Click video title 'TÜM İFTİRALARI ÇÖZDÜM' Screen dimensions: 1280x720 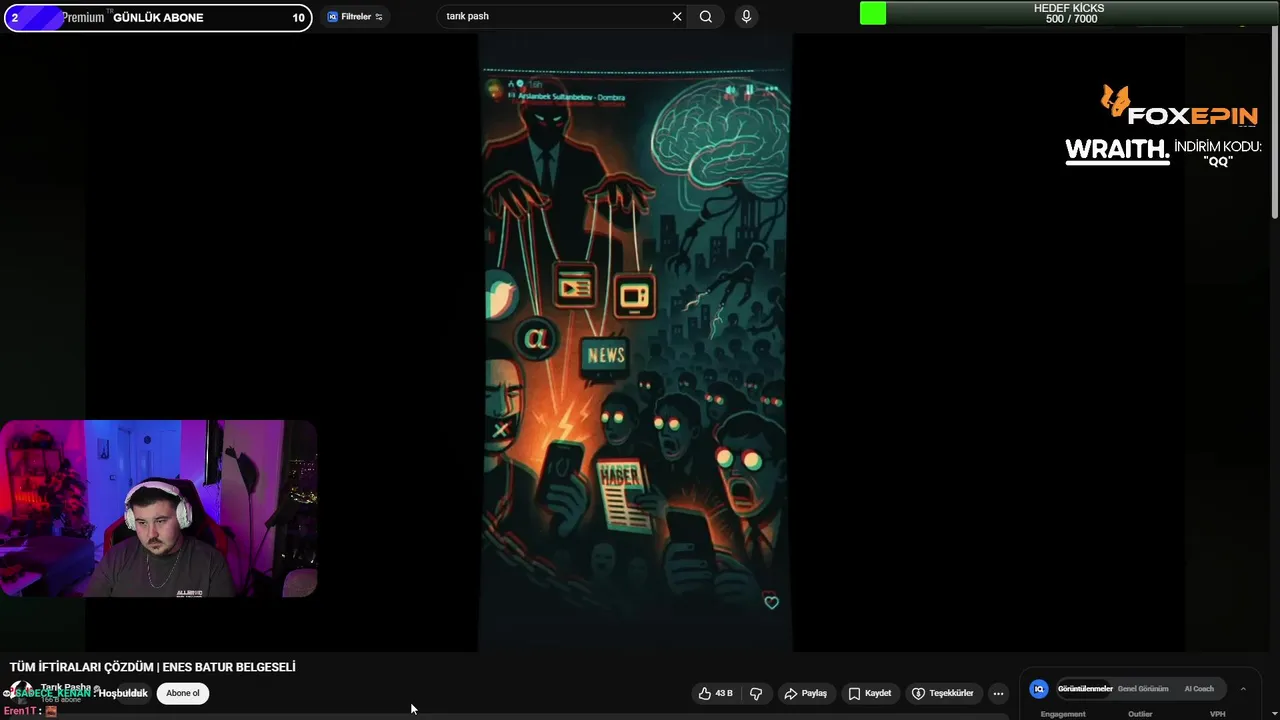[x=153, y=667]
